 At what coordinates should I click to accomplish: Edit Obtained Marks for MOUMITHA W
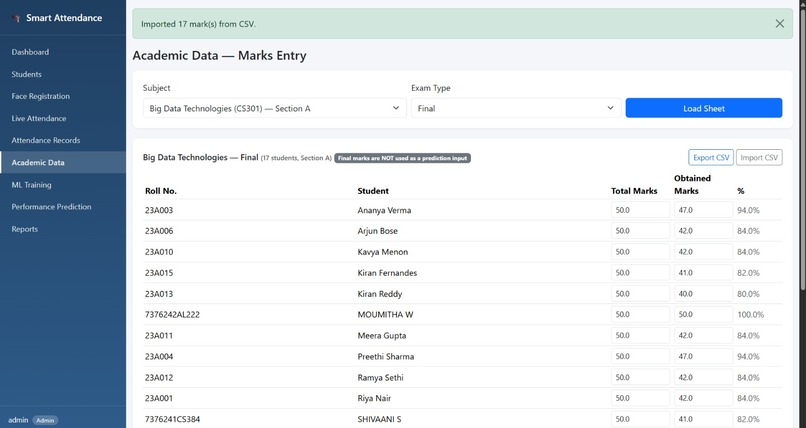coord(703,314)
